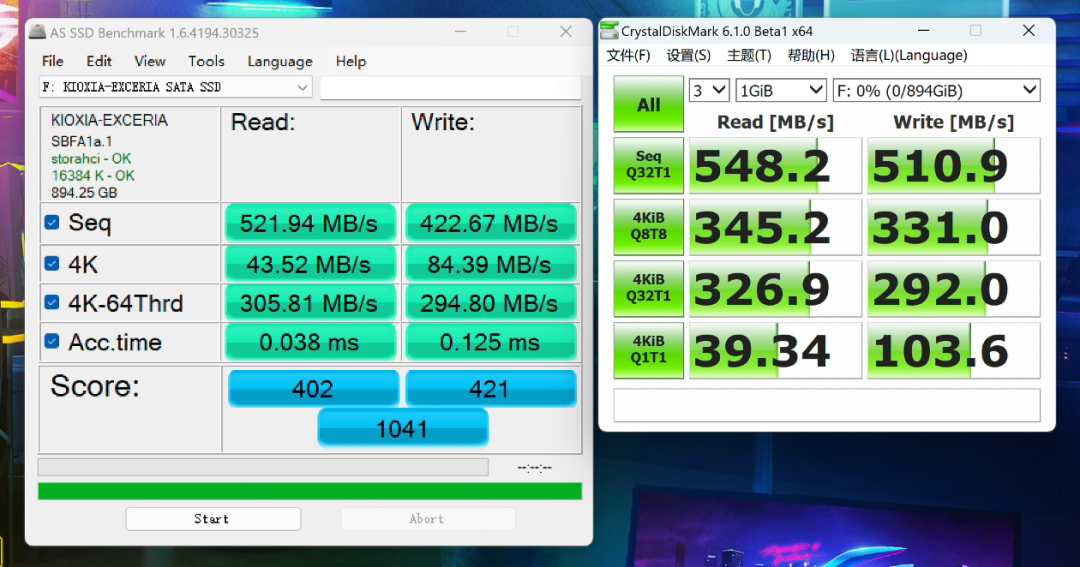
Task: Open the 语言(L)(Language) menu in CrystalDiskMark
Action: click(908, 56)
